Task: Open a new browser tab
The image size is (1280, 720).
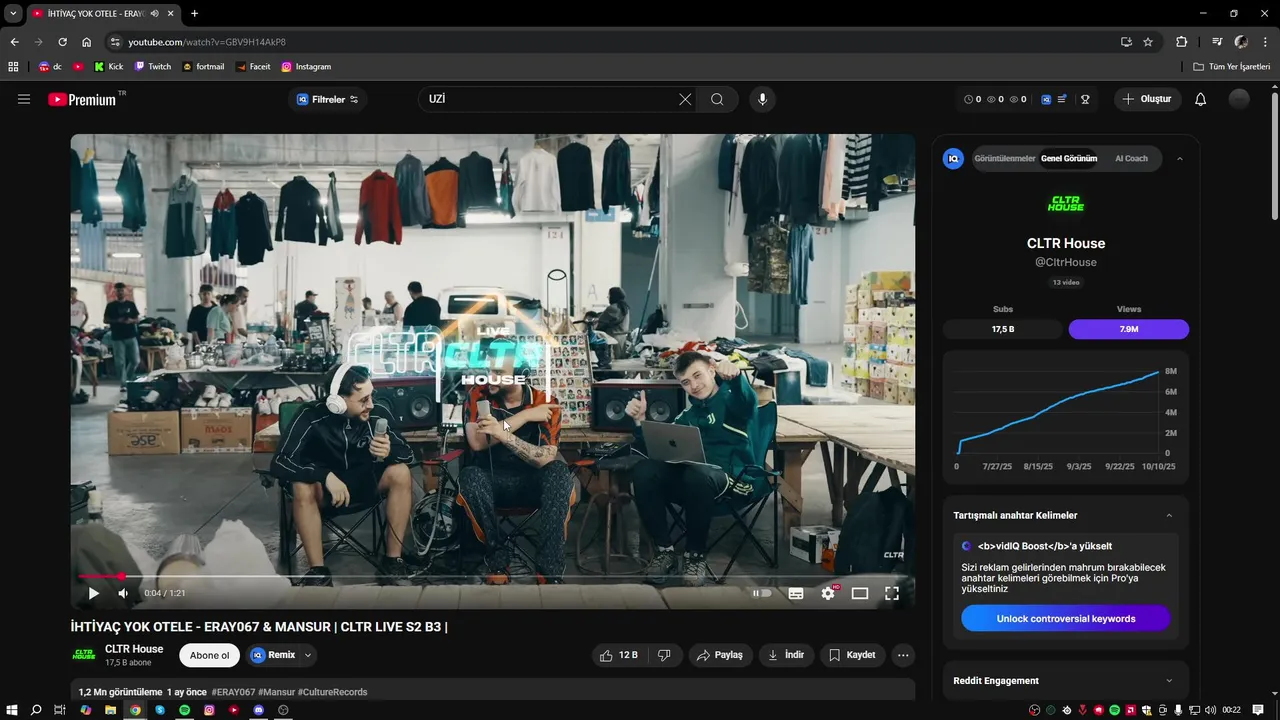Action: click(x=194, y=13)
